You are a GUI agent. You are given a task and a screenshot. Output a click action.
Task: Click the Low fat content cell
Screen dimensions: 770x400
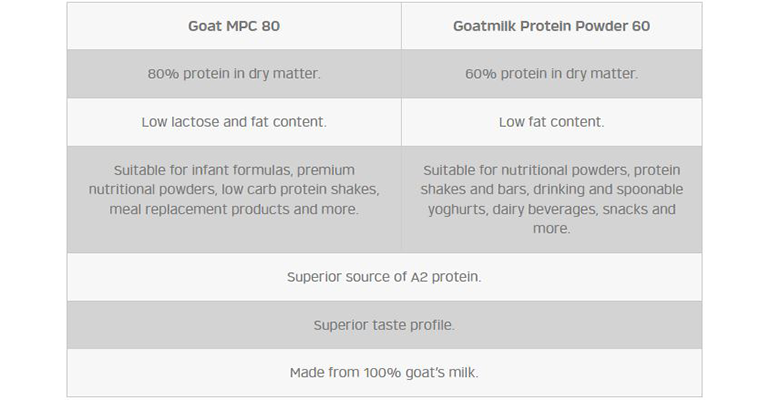click(551, 122)
